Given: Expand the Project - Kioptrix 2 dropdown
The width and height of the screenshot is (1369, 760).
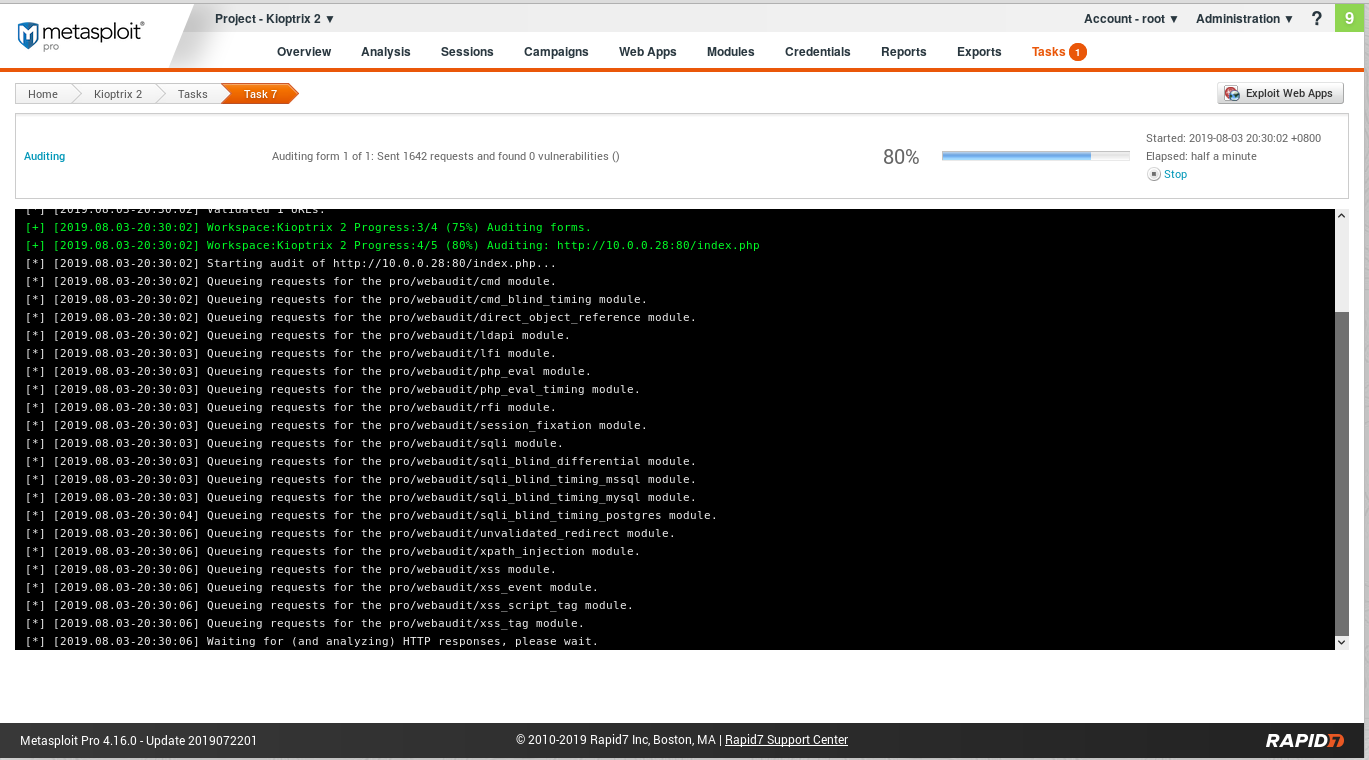Looking at the screenshot, I should (x=275, y=19).
